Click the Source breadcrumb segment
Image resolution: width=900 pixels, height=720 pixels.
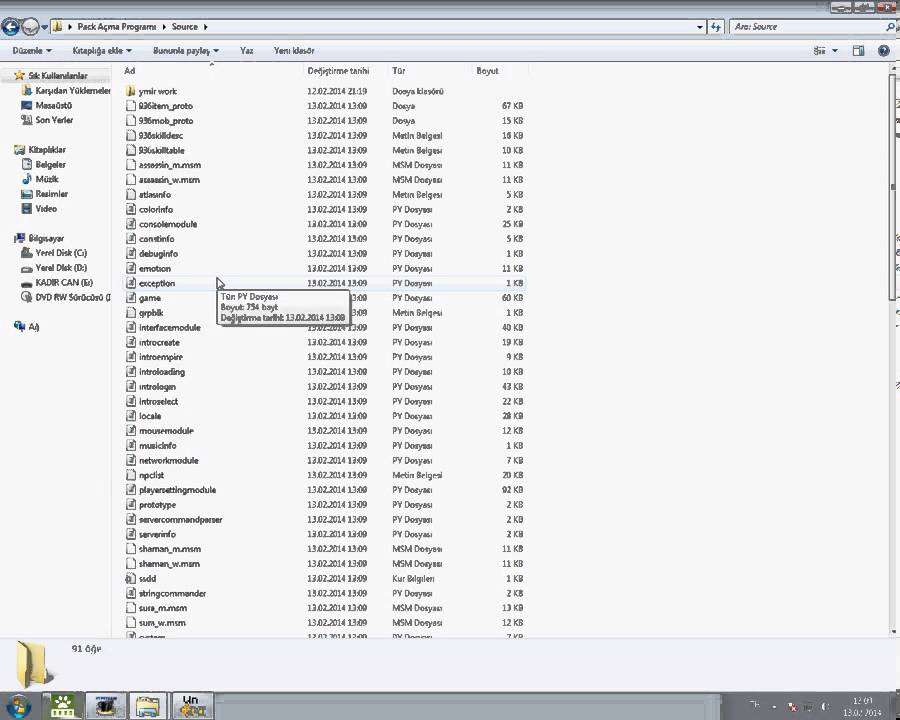pos(184,26)
